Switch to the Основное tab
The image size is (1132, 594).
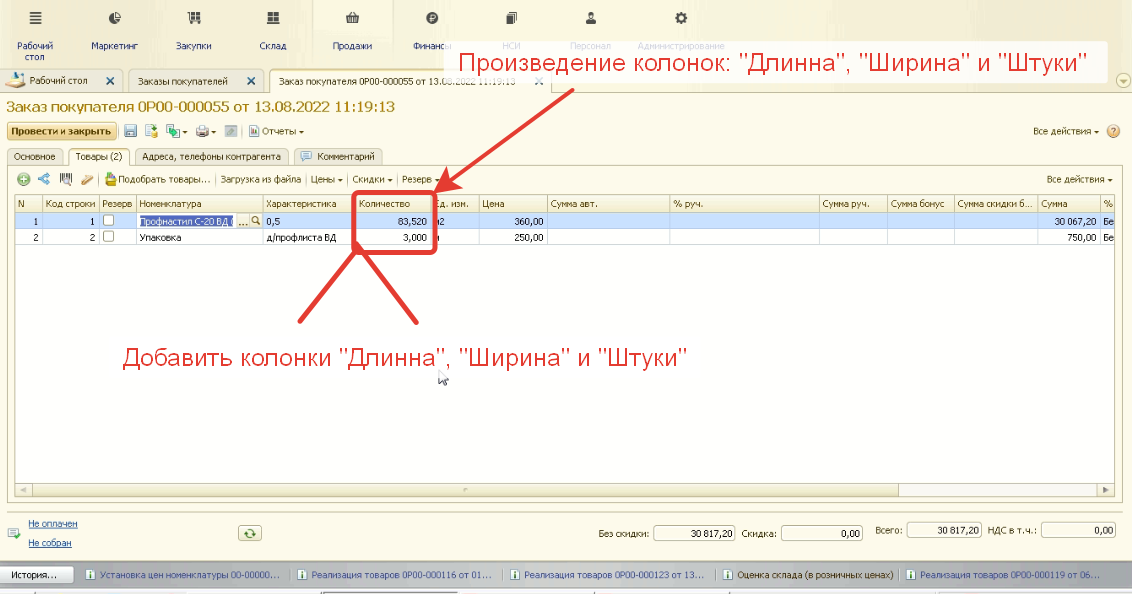tap(34, 156)
